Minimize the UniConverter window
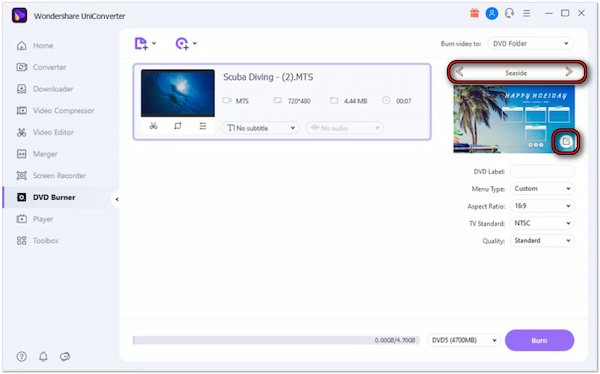The height and width of the screenshot is (374, 600). [x=549, y=13]
